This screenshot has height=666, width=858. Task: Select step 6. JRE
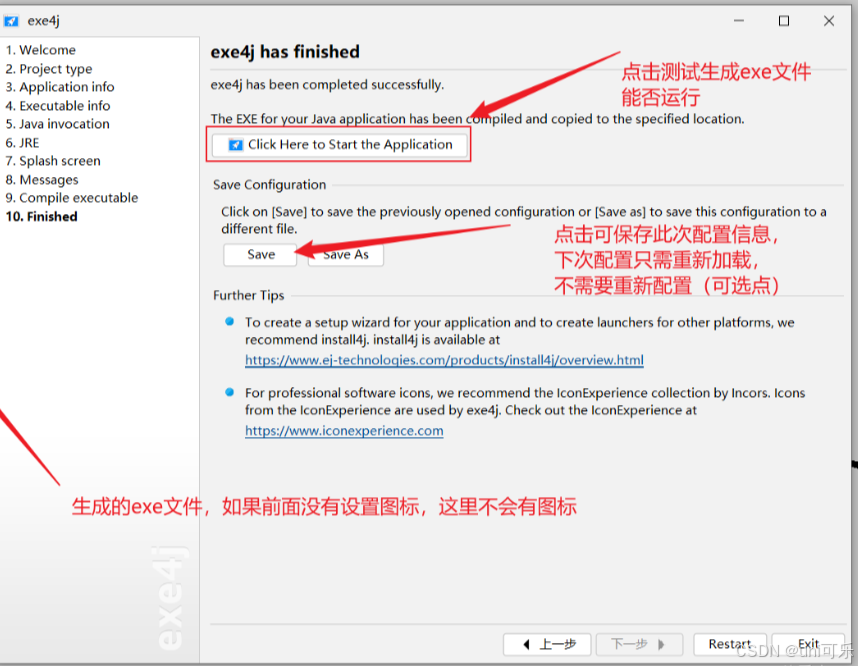[22, 143]
